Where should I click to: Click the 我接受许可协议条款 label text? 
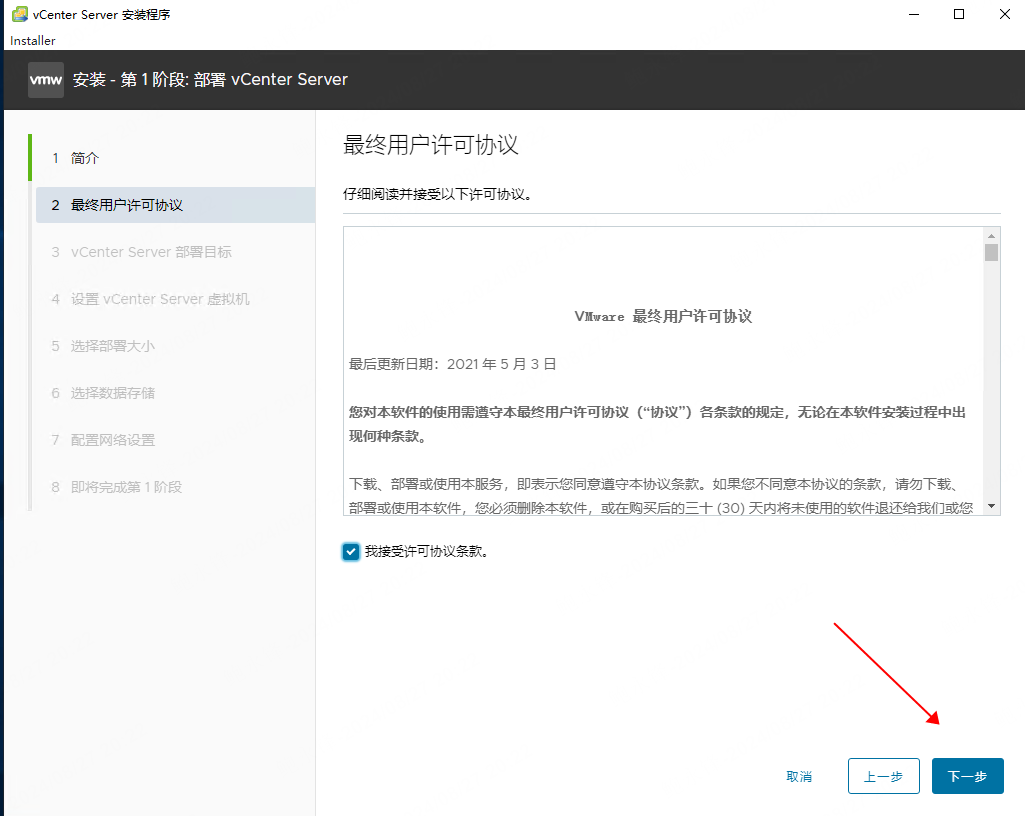(426, 551)
